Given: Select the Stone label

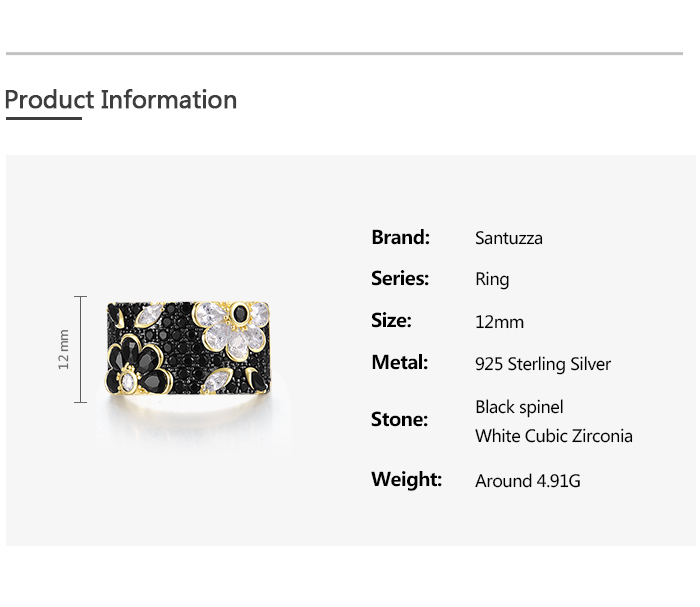Looking at the screenshot, I should [x=399, y=419].
